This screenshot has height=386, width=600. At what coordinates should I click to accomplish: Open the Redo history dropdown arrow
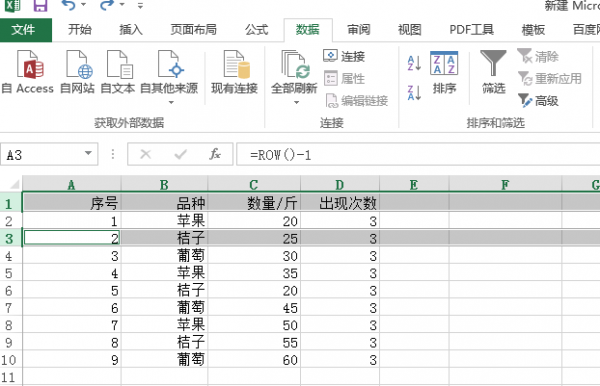coord(122,5)
